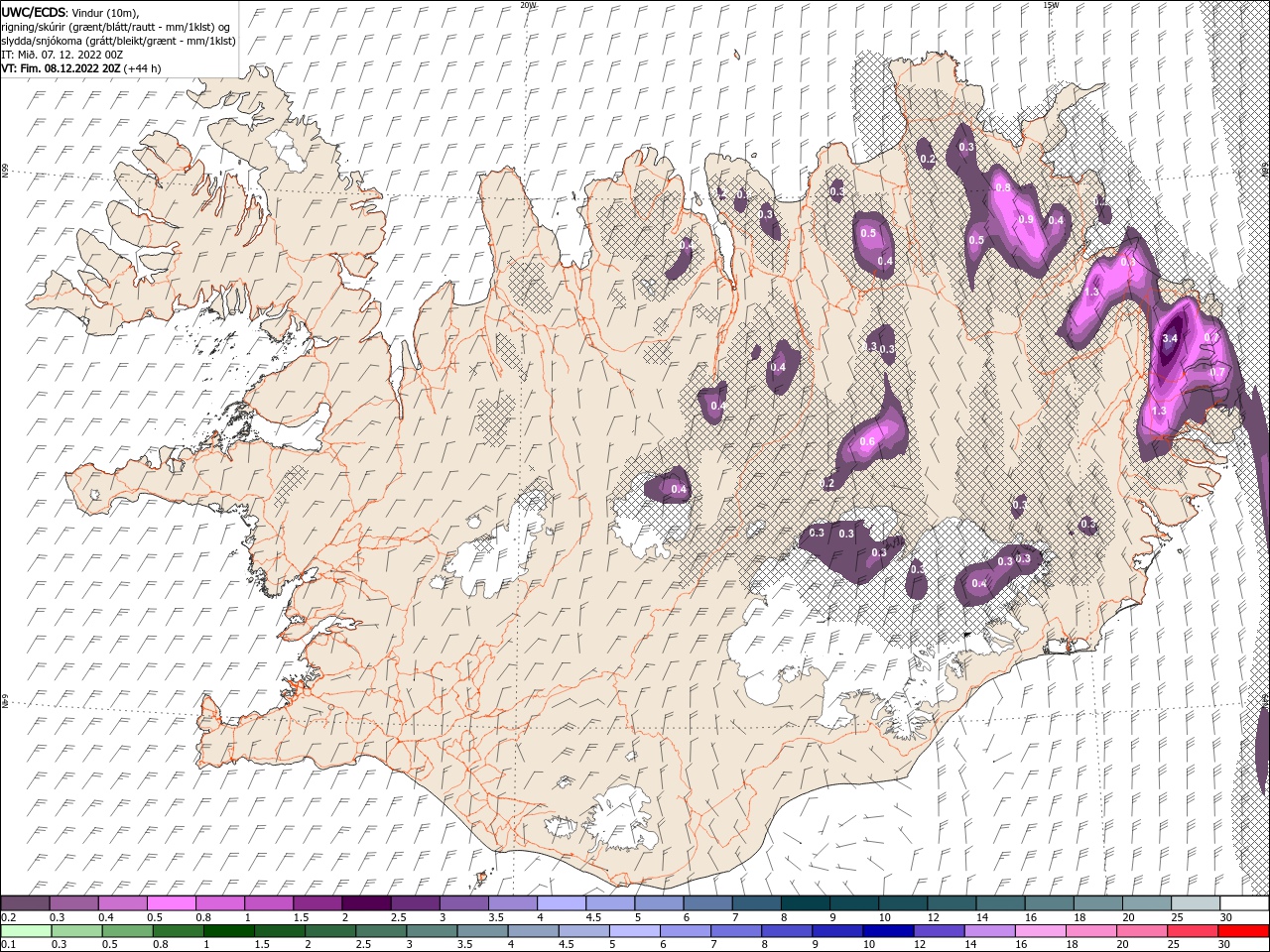The image size is (1270, 952).
Task: Pick the bright red 30 swatch in rain legend
Action: coord(1244,931)
